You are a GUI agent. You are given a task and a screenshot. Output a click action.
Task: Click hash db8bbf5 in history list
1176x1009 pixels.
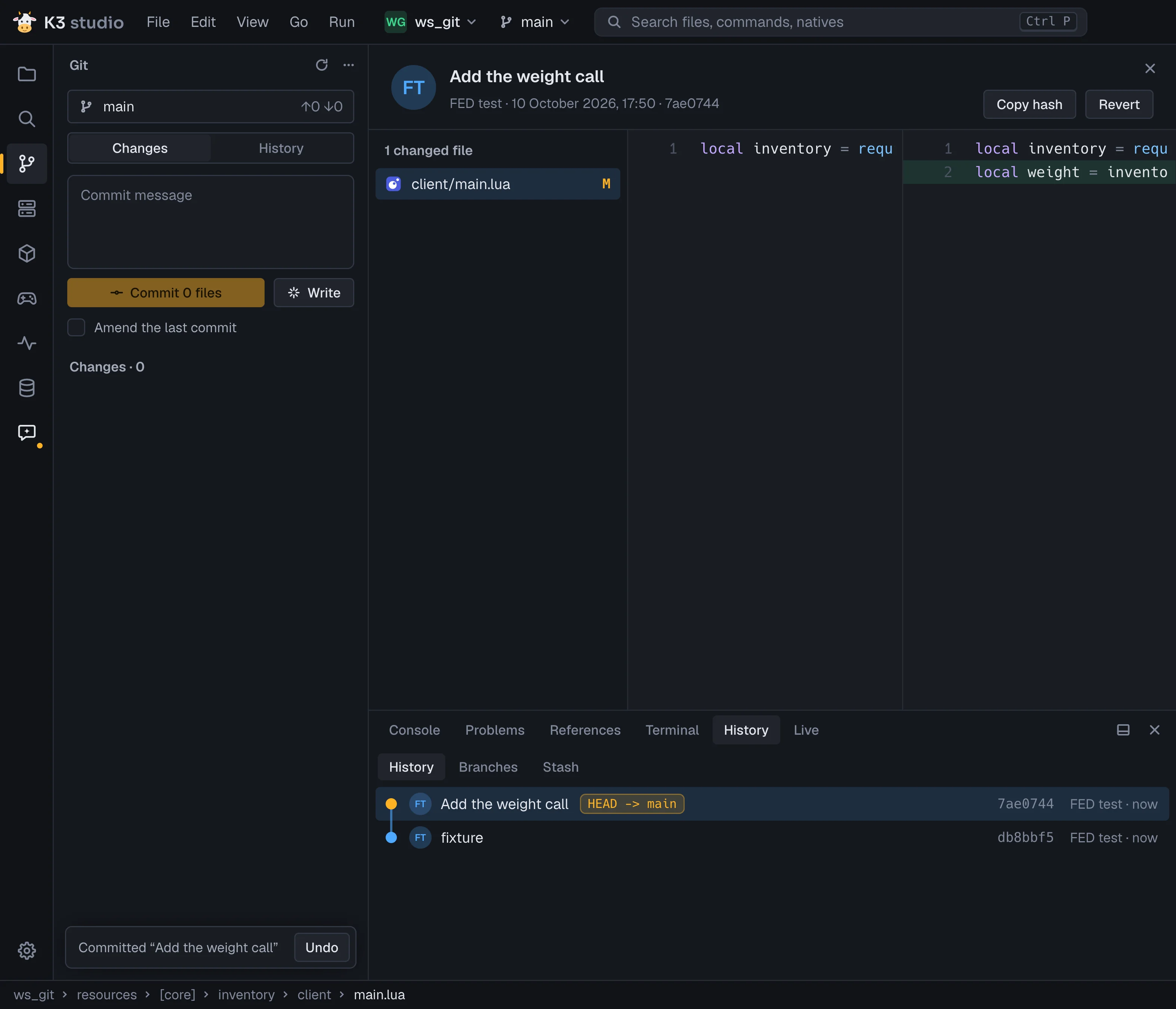click(x=1025, y=837)
